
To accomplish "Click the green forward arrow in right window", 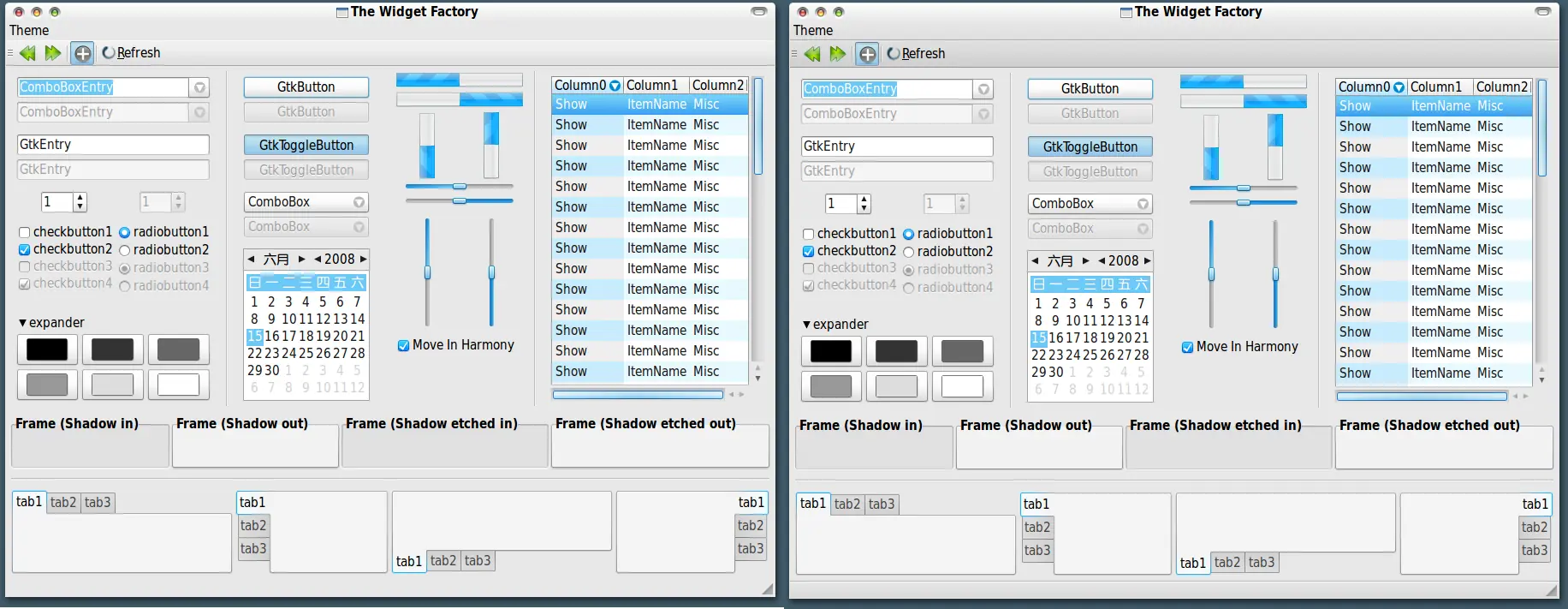I will pos(837,54).
